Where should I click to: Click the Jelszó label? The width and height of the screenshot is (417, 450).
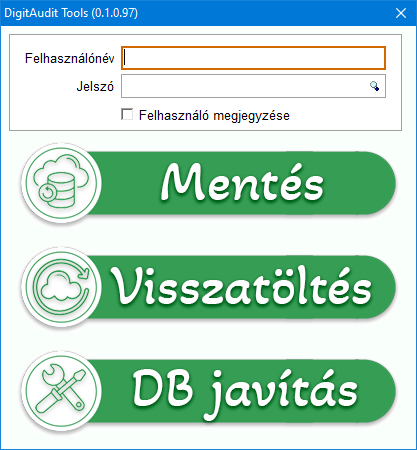click(x=95, y=86)
